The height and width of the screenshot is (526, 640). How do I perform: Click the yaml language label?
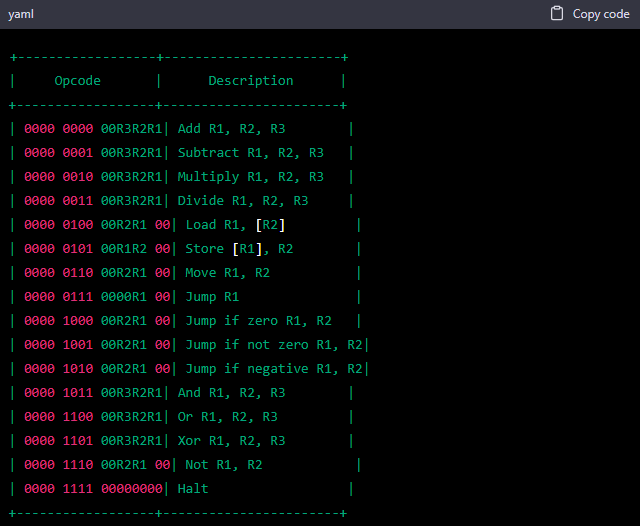pyautogui.click(x=21, y=14)
